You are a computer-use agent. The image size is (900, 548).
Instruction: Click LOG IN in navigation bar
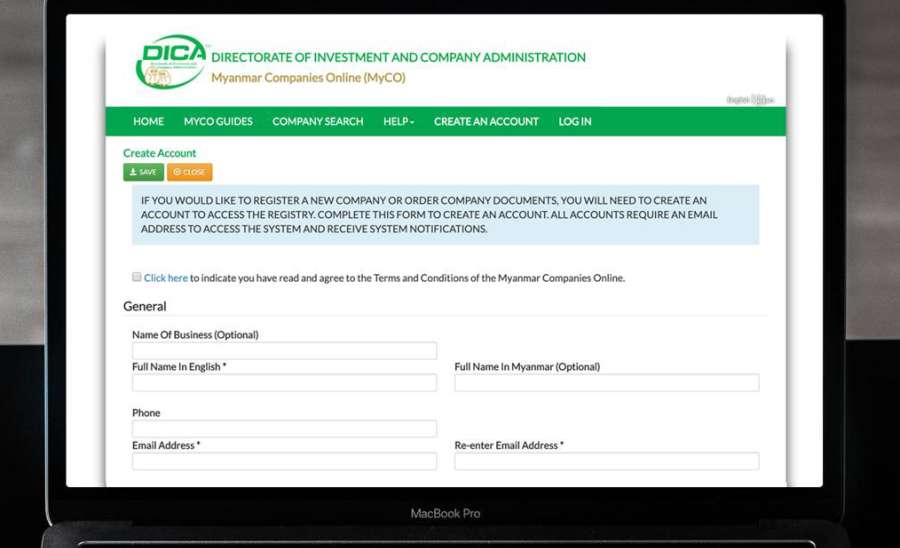click(x=575, y=121)
